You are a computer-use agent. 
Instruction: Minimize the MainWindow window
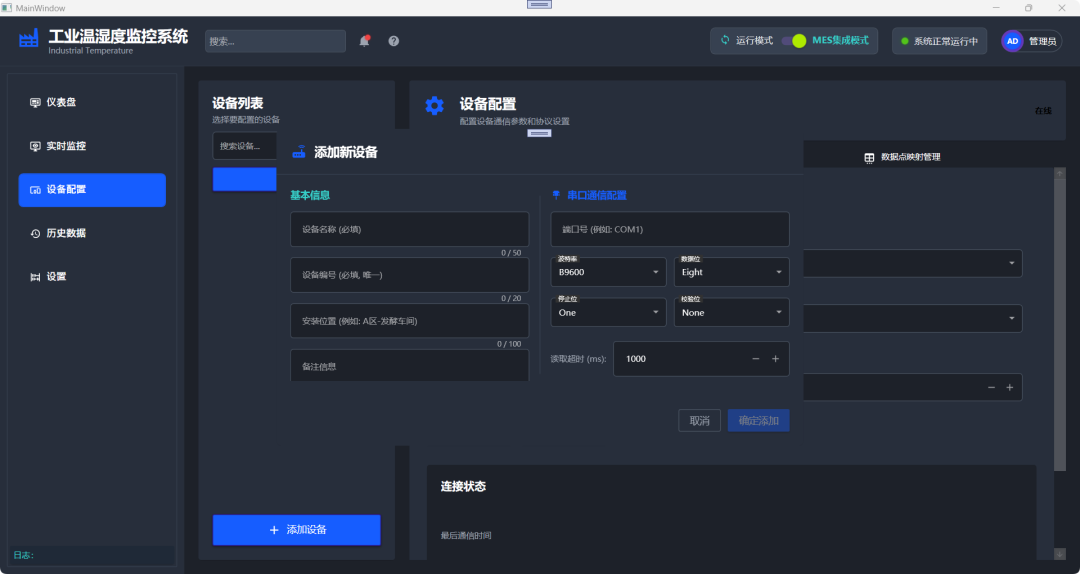tap(996, 8)
